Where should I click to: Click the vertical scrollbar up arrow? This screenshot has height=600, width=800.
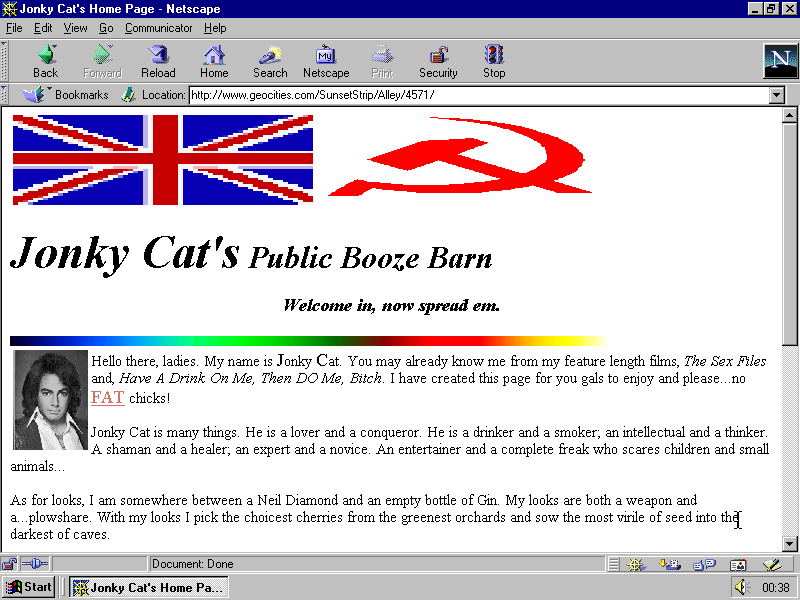click(x=789, y=116)
